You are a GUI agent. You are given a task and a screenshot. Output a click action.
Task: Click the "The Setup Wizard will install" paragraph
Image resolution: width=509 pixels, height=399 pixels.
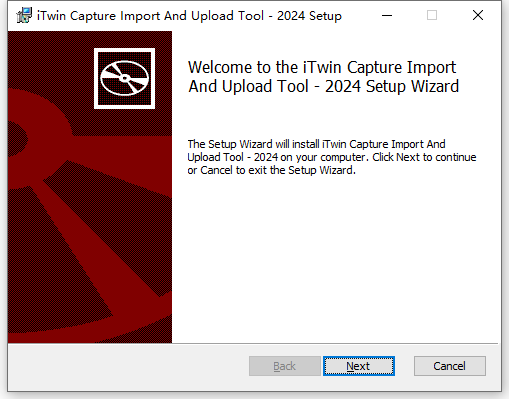coord(332,157)
